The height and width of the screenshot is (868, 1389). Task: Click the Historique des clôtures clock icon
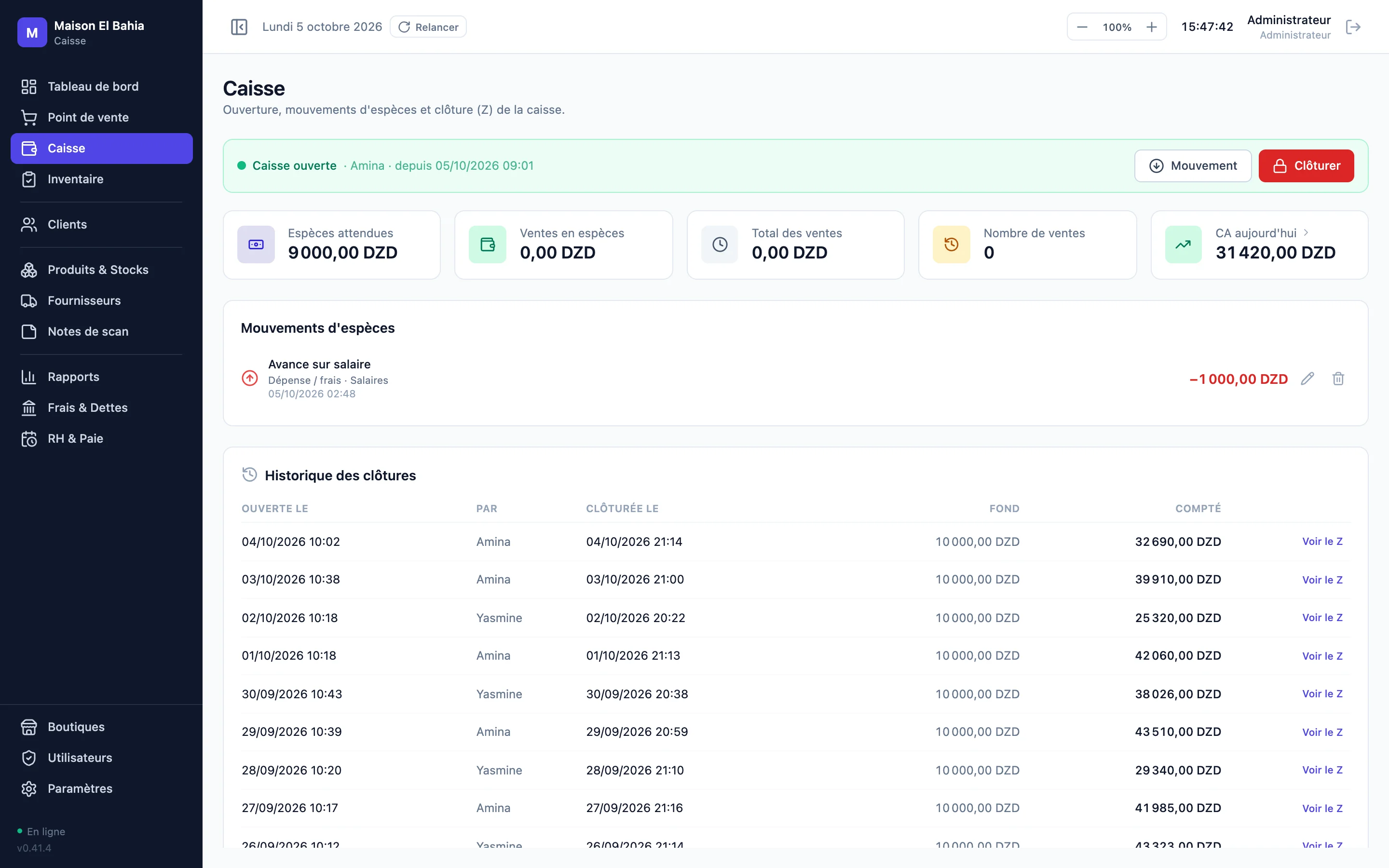coord(250,475)
